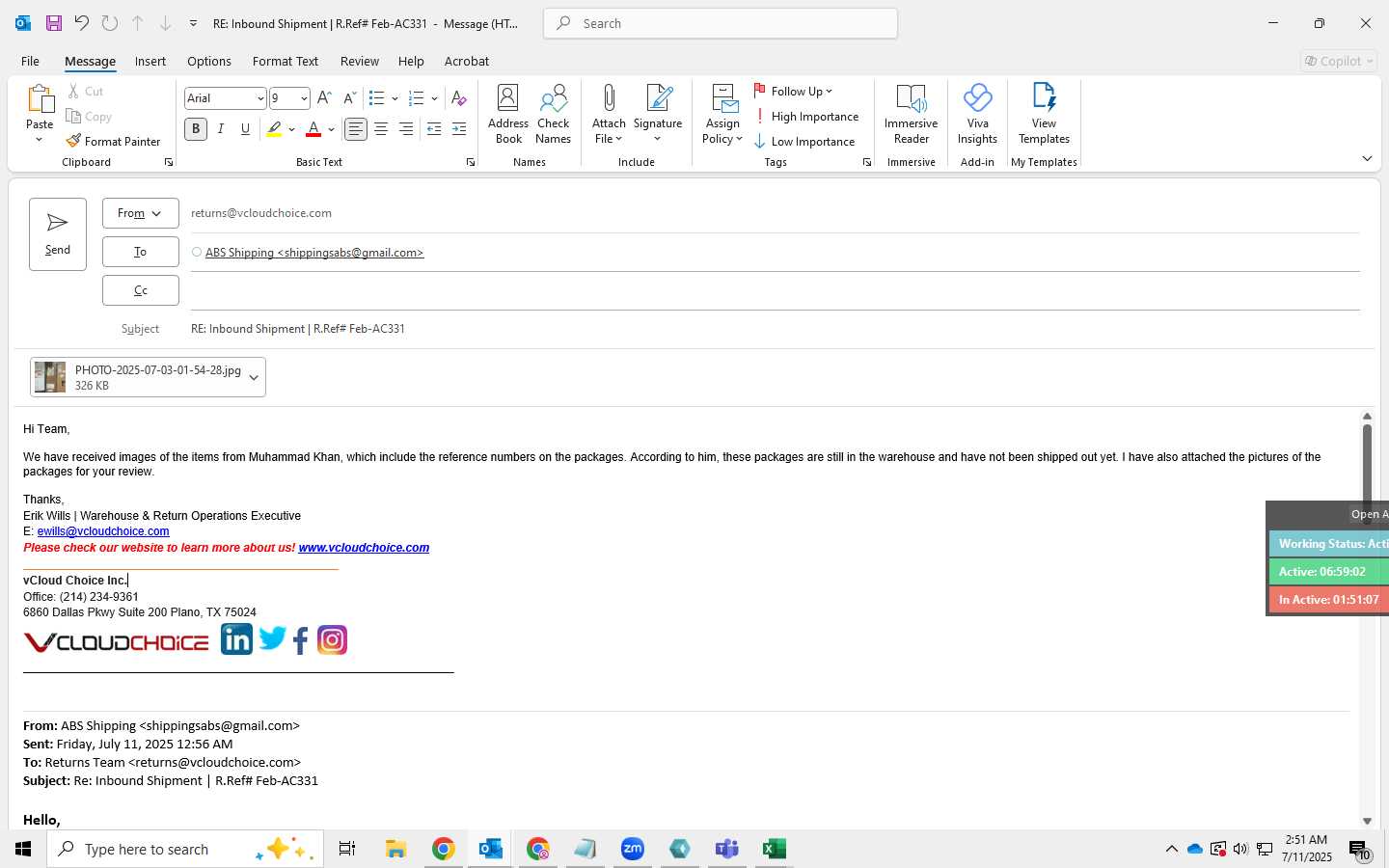Screen dimensions: 1389x868
Task: Open www.vcloudchoice.com website link
Action: coord(364,548)
